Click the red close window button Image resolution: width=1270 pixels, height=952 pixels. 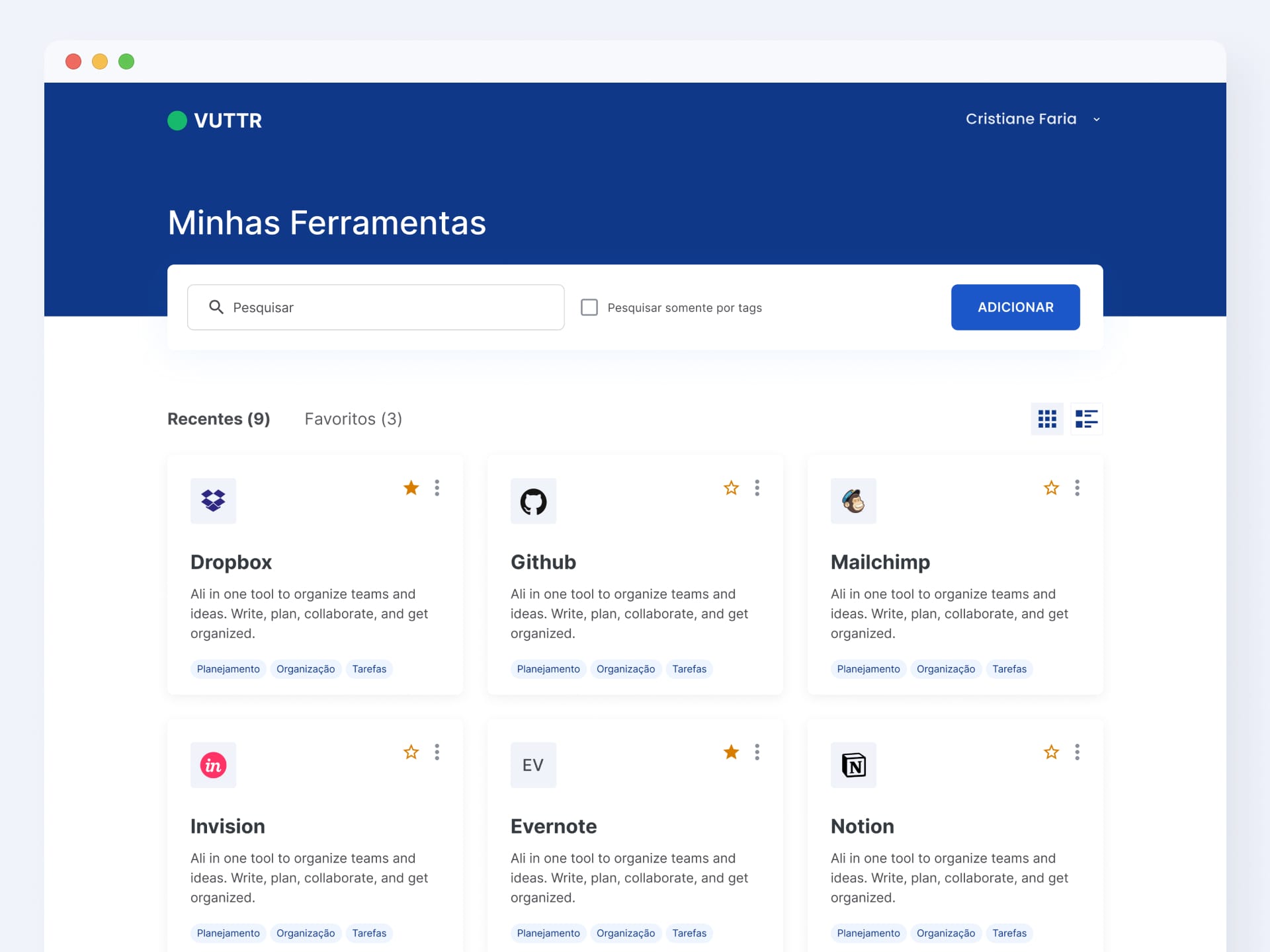[73, 61]
